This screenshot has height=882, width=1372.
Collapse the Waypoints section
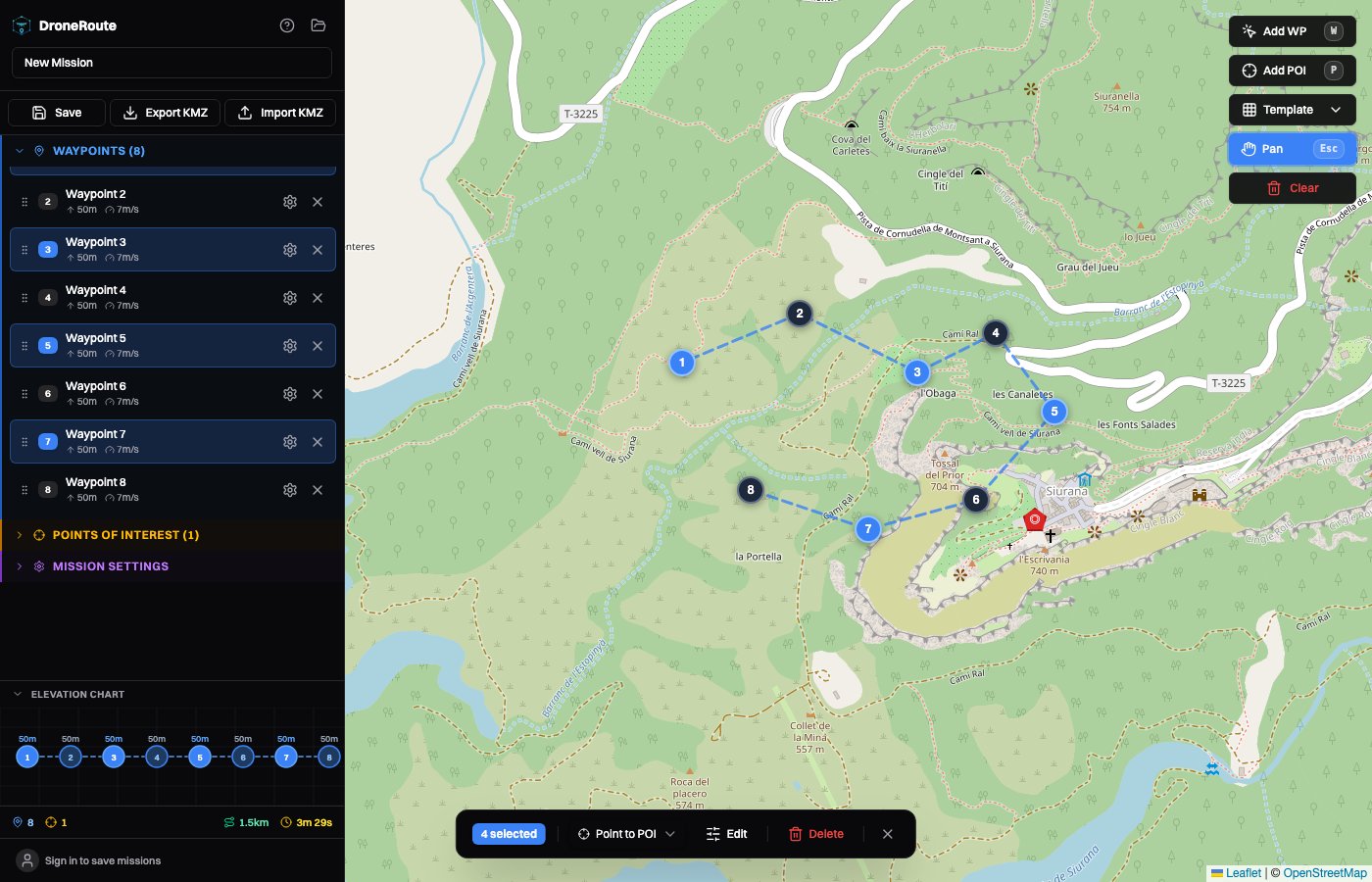click(x=20, y=150)
